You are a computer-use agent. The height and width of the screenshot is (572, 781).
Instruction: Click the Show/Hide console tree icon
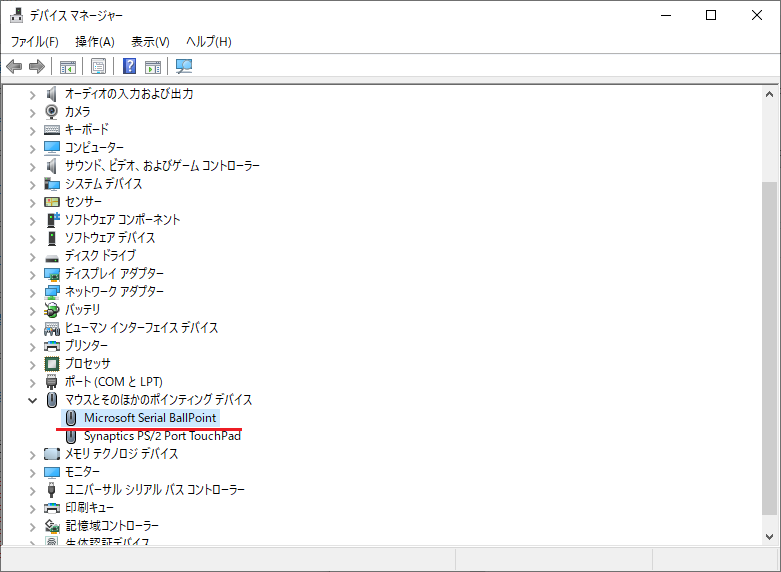click(68, 67)
